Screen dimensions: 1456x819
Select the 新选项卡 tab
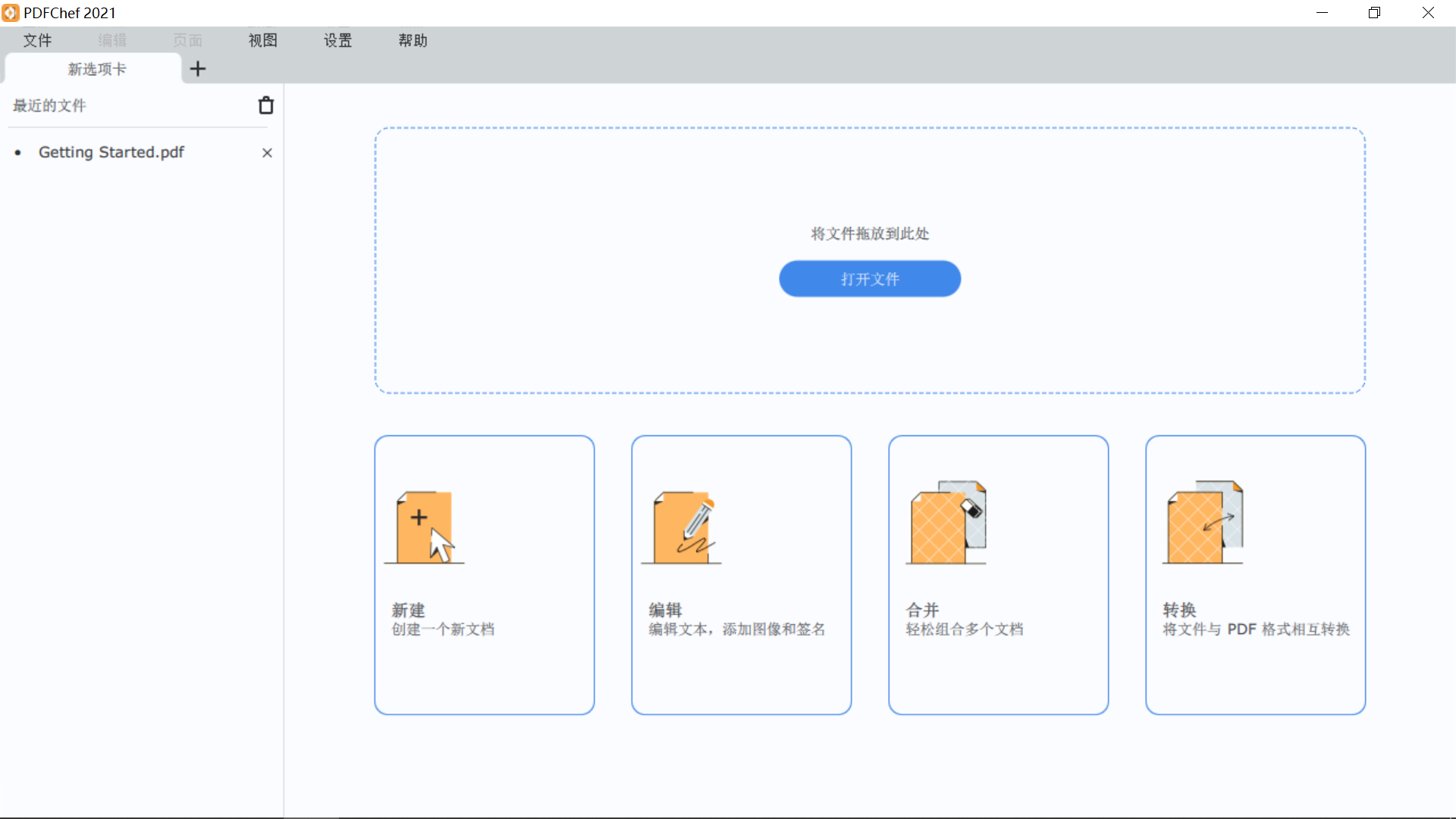tap(96, 69)
